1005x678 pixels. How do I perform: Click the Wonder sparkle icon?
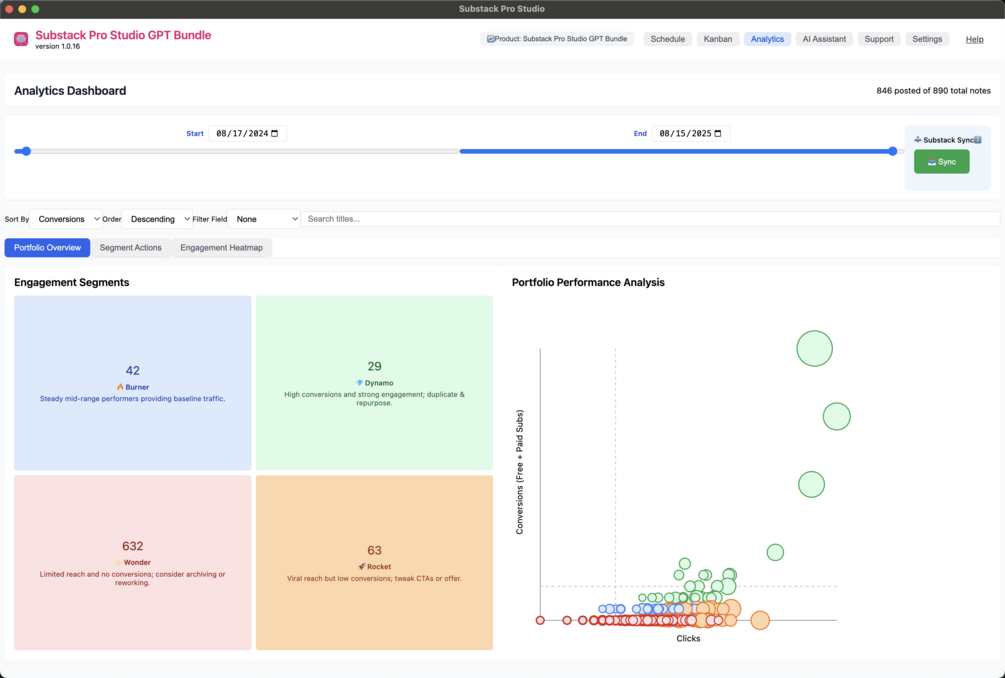(x=118, y=562)
